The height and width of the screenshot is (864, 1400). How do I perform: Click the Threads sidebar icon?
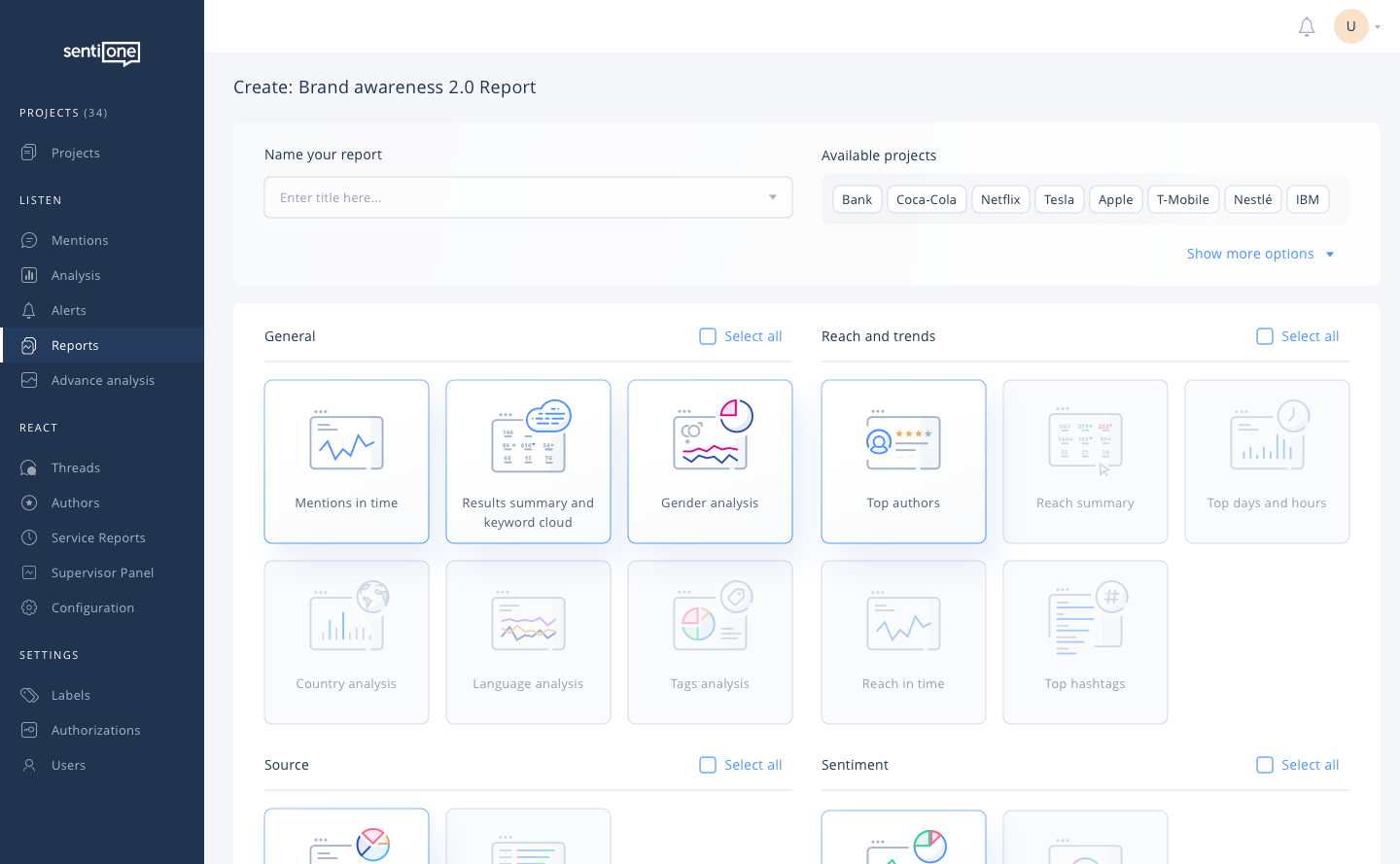click(x=29, y=467)
